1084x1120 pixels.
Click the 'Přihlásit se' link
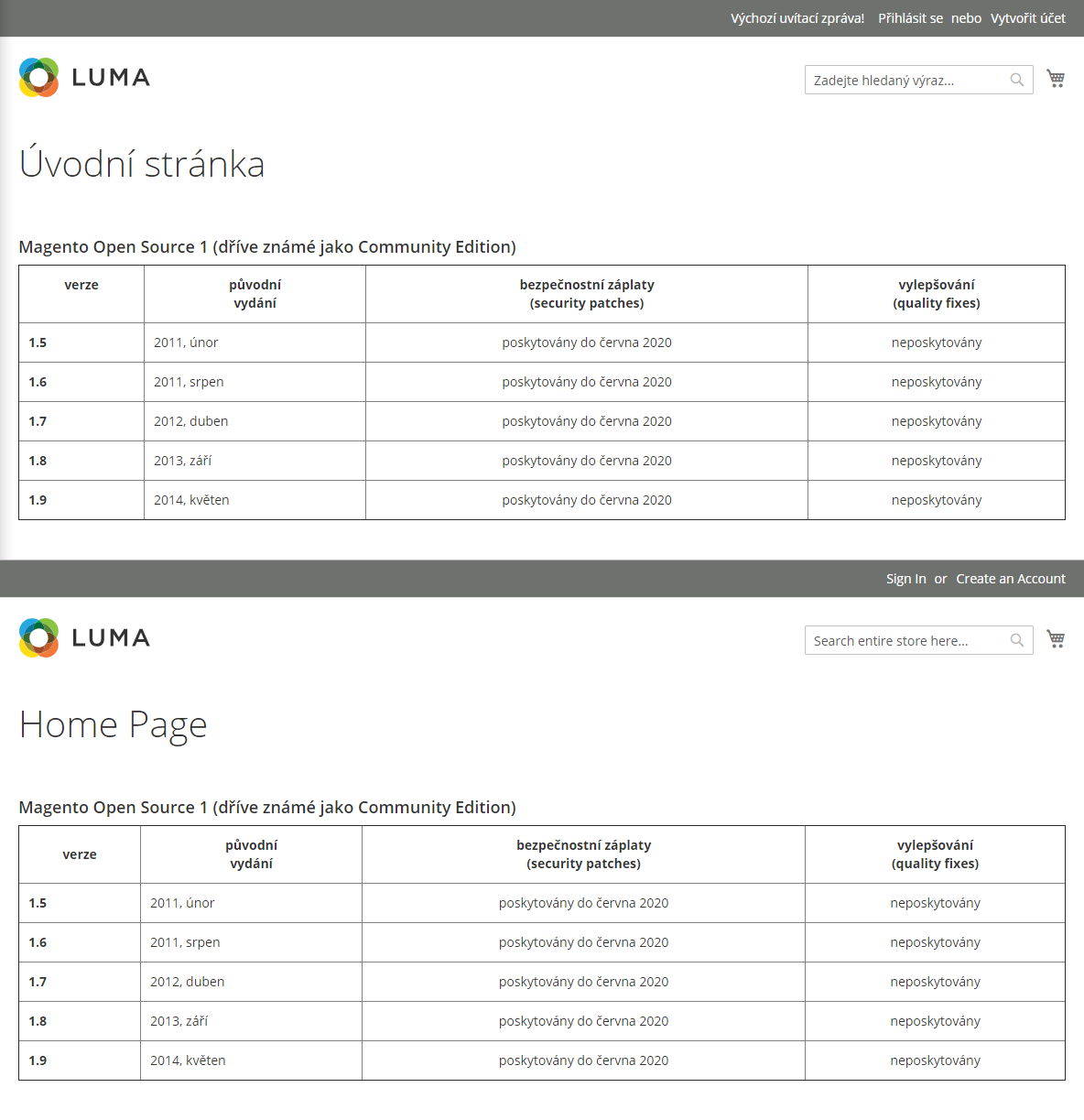click(910, 18)
